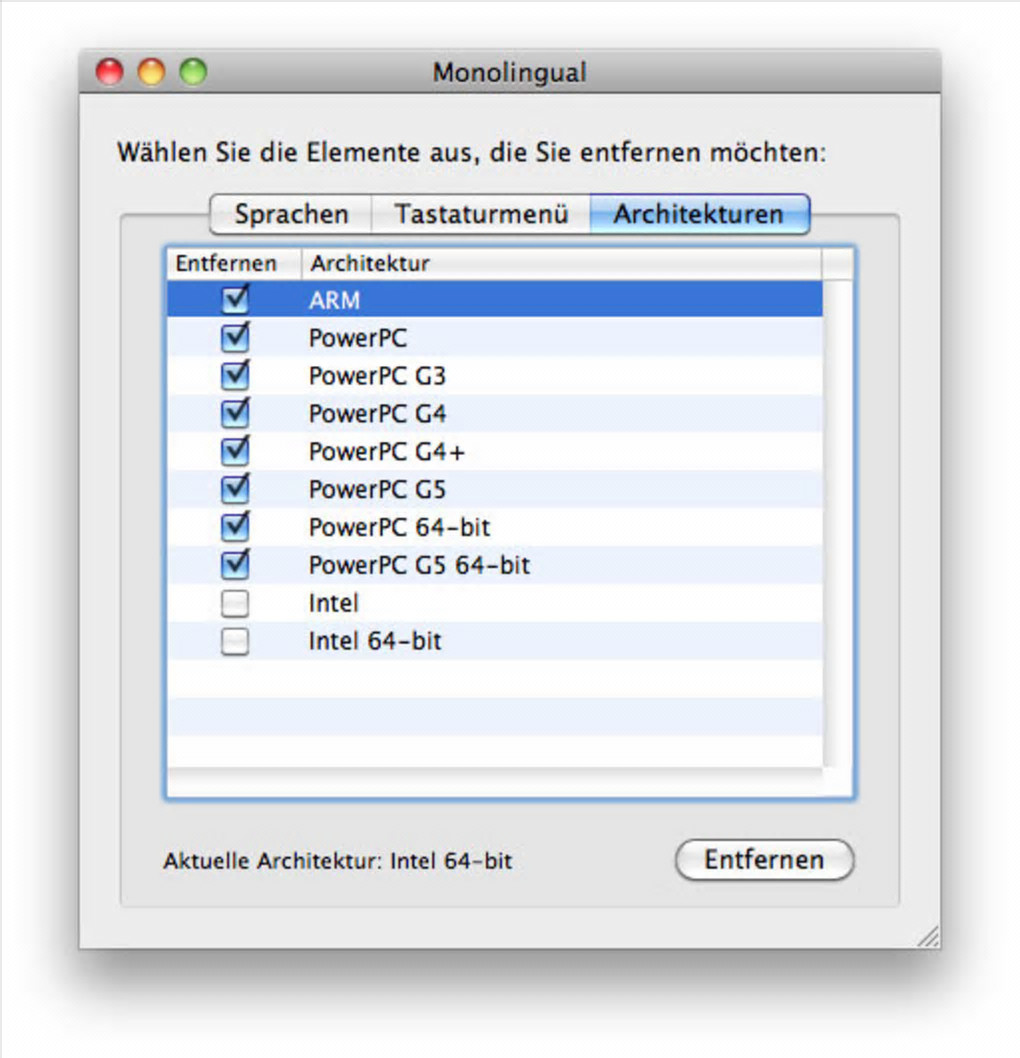1020x1058 pixels.
Task: Uncheck the PowerPC G5 checkbox
Action: point(235,490)
